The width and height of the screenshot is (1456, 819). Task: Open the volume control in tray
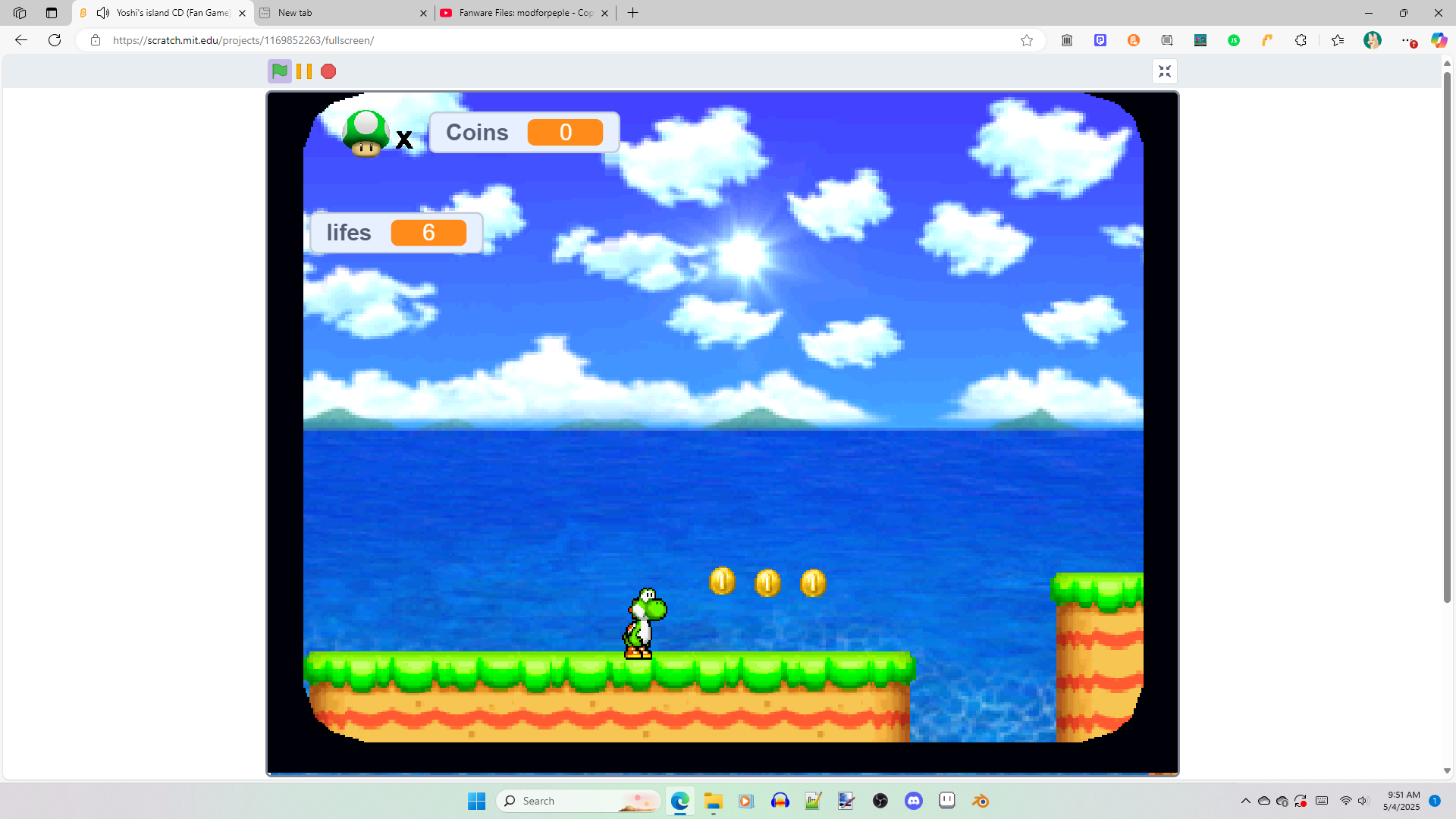click(x=1363, y=801)
